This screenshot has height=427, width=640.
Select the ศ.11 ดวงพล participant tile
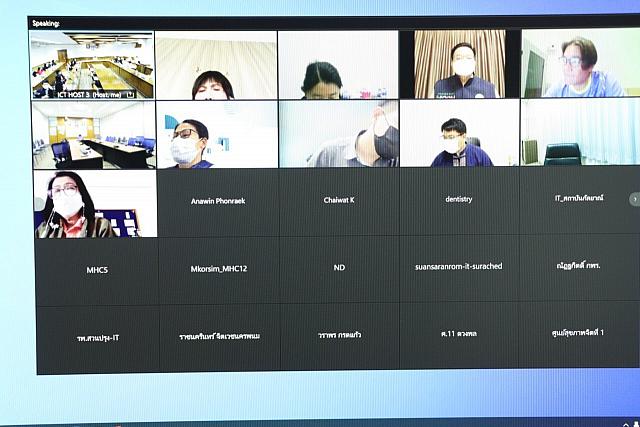point(459,335)
